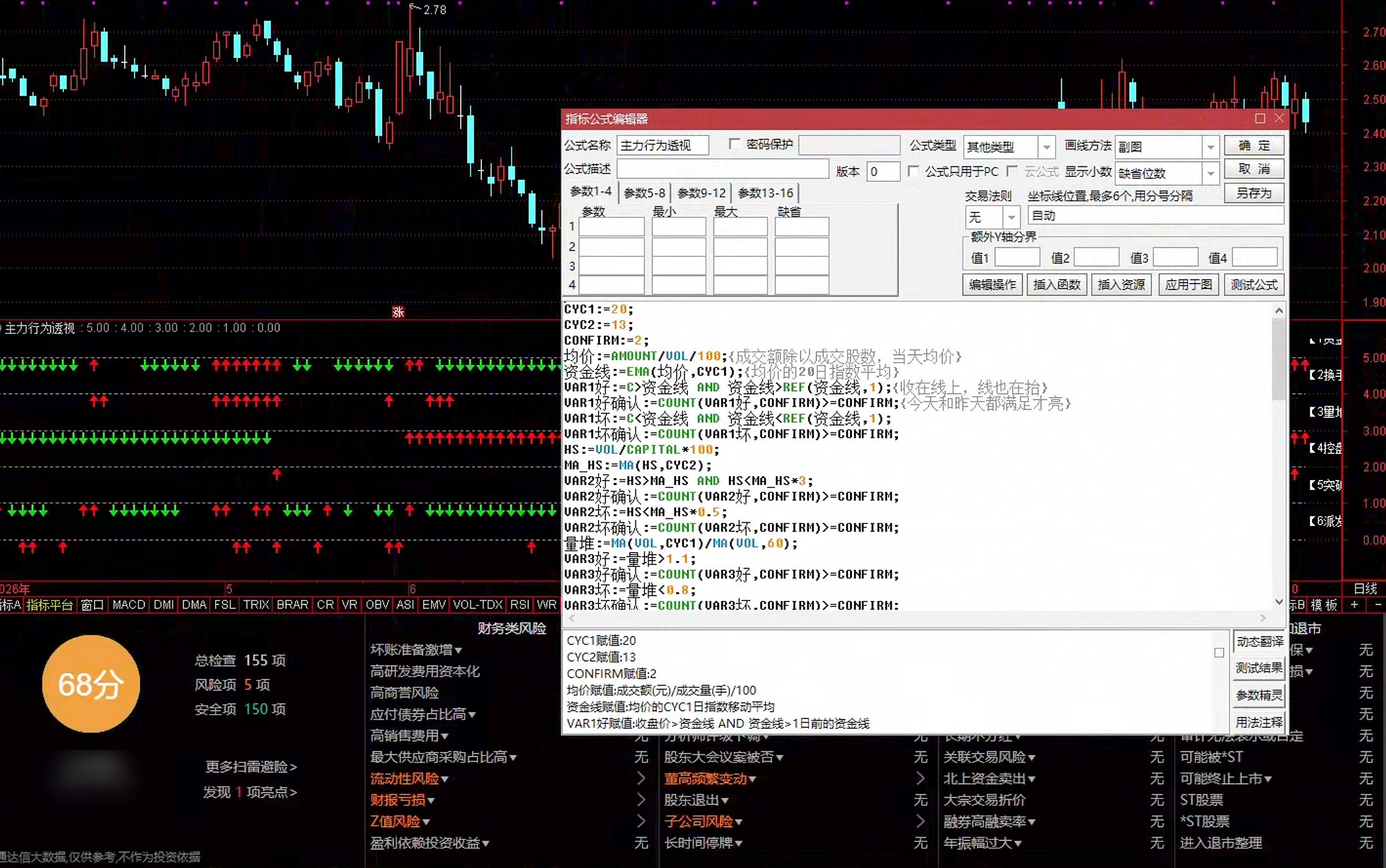
Task: Open the 更多扫雷避险 link
Action: coord(251,767)
